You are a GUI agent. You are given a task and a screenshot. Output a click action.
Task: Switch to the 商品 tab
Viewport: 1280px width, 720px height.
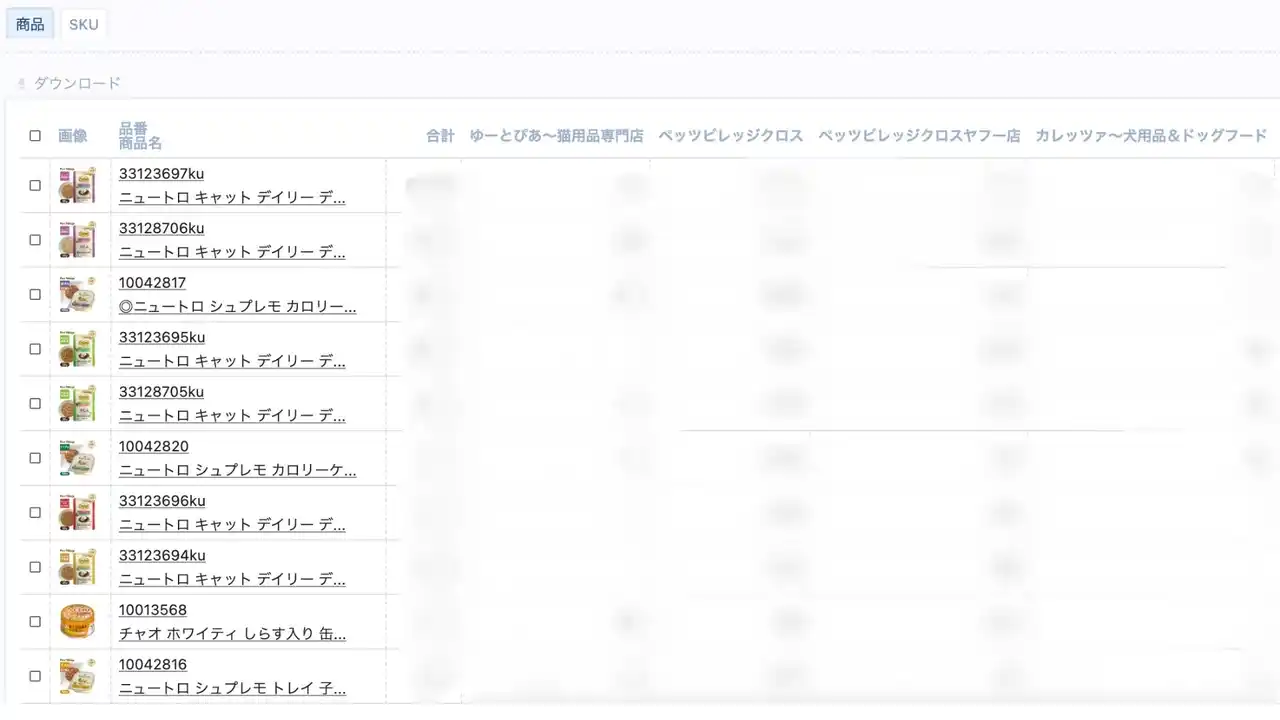[30, 24]
